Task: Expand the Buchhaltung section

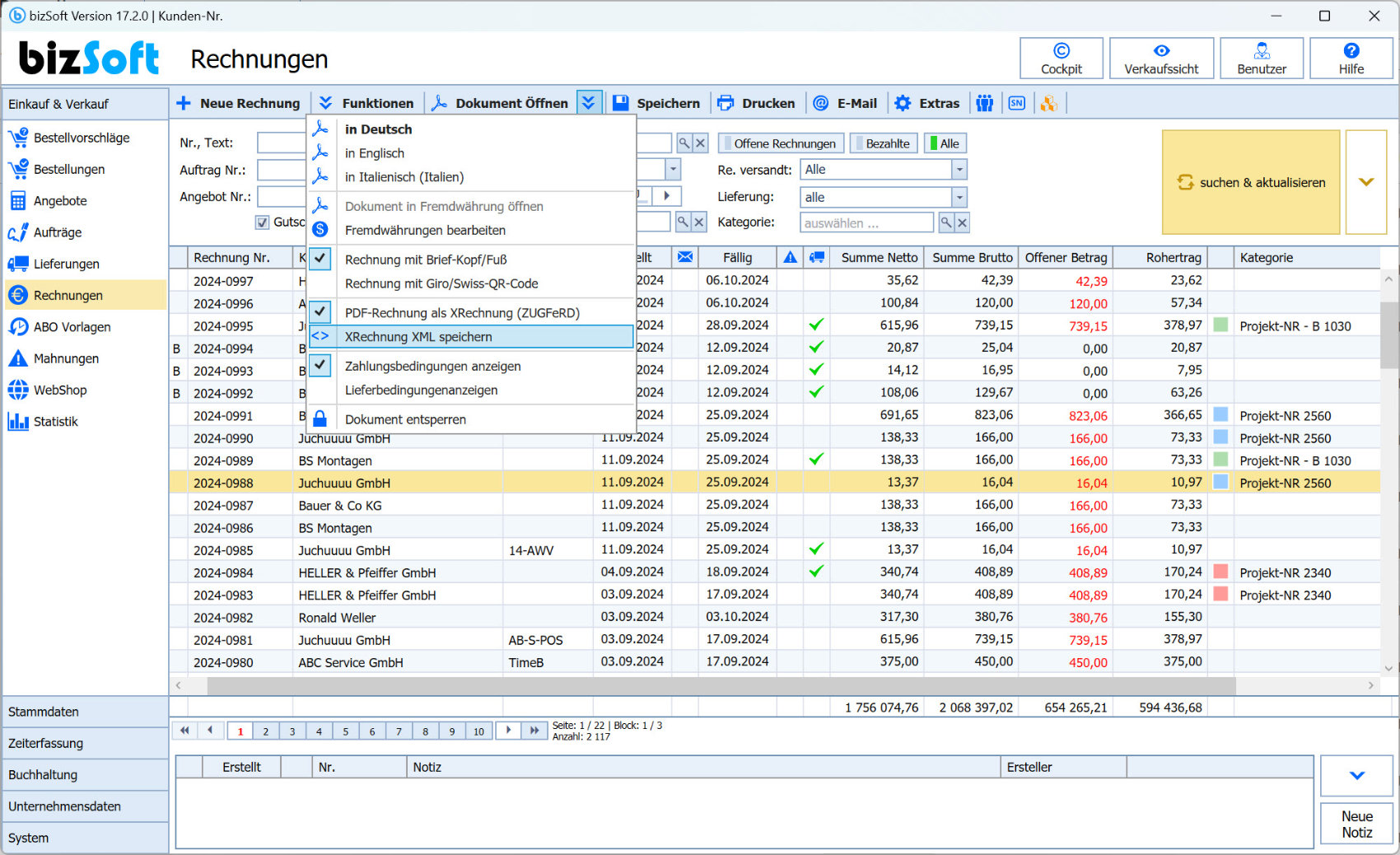Action: coord(86,774)
